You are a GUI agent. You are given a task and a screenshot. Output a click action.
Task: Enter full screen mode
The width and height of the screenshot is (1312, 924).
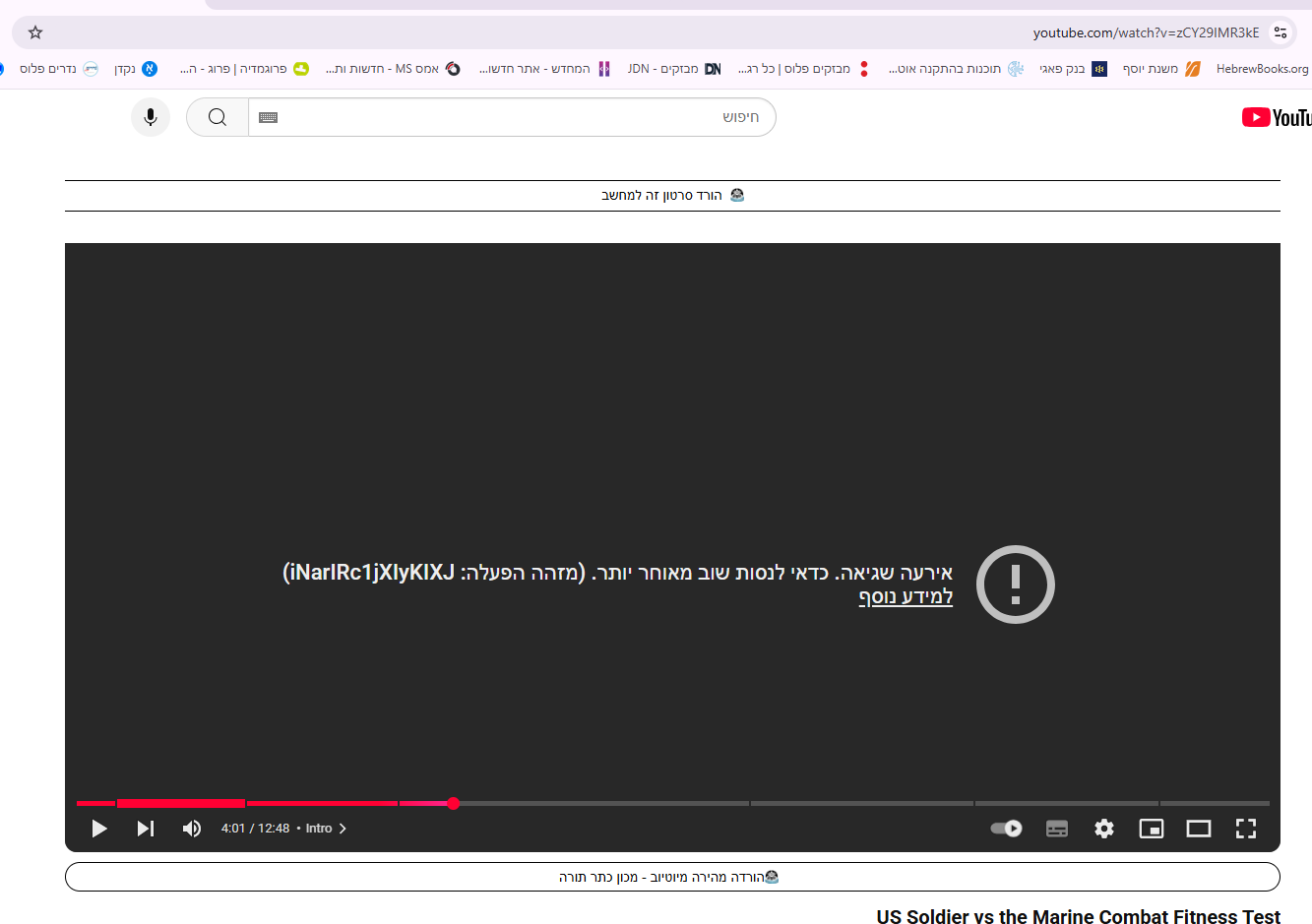[x=1246, y=829]
